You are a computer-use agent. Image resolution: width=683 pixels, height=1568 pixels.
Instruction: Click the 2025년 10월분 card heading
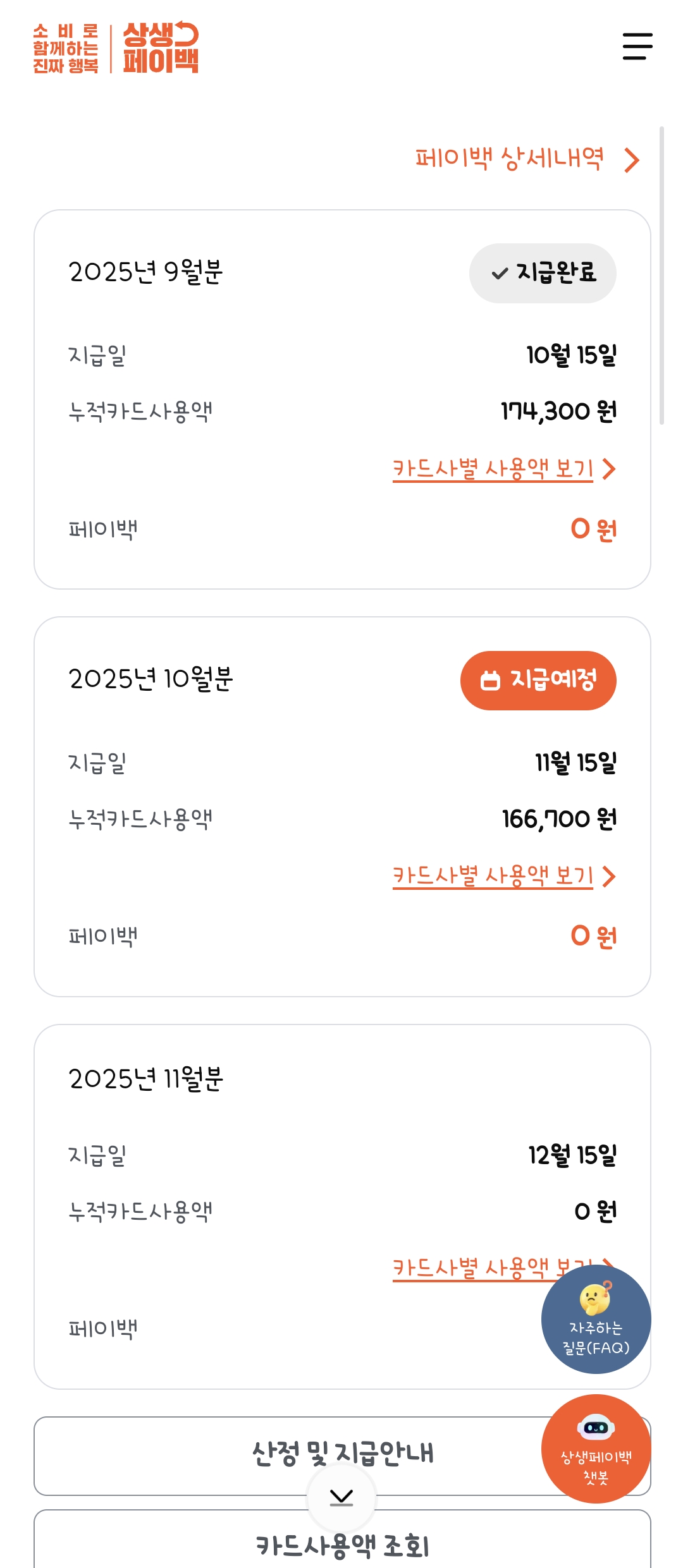pyautogui.click(x=151, y=679)
